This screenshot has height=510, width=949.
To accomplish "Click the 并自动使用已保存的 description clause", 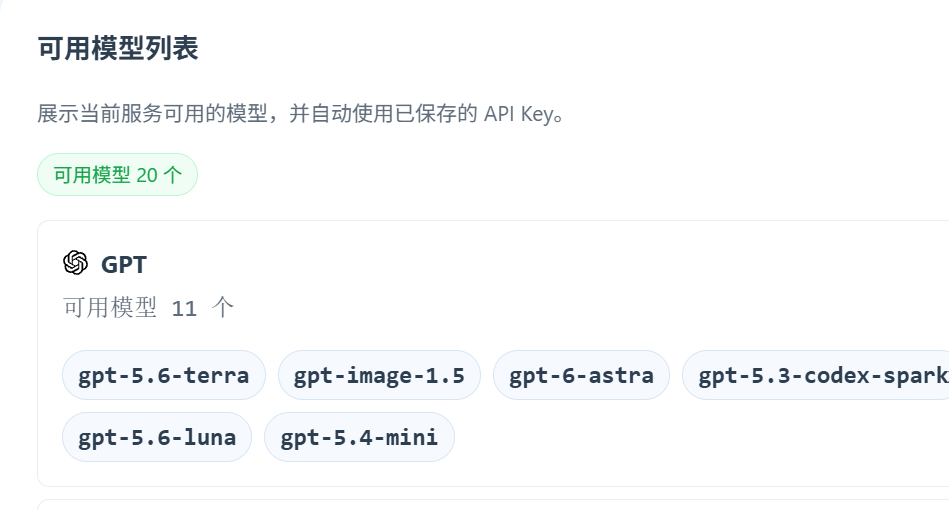I will 383,114.
